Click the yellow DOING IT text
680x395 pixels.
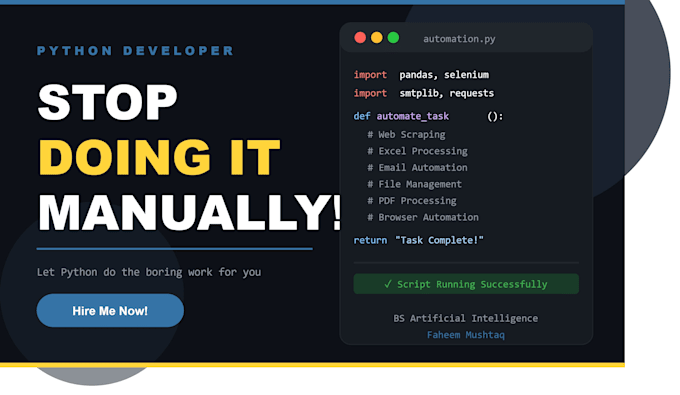[x=159, y=157]
